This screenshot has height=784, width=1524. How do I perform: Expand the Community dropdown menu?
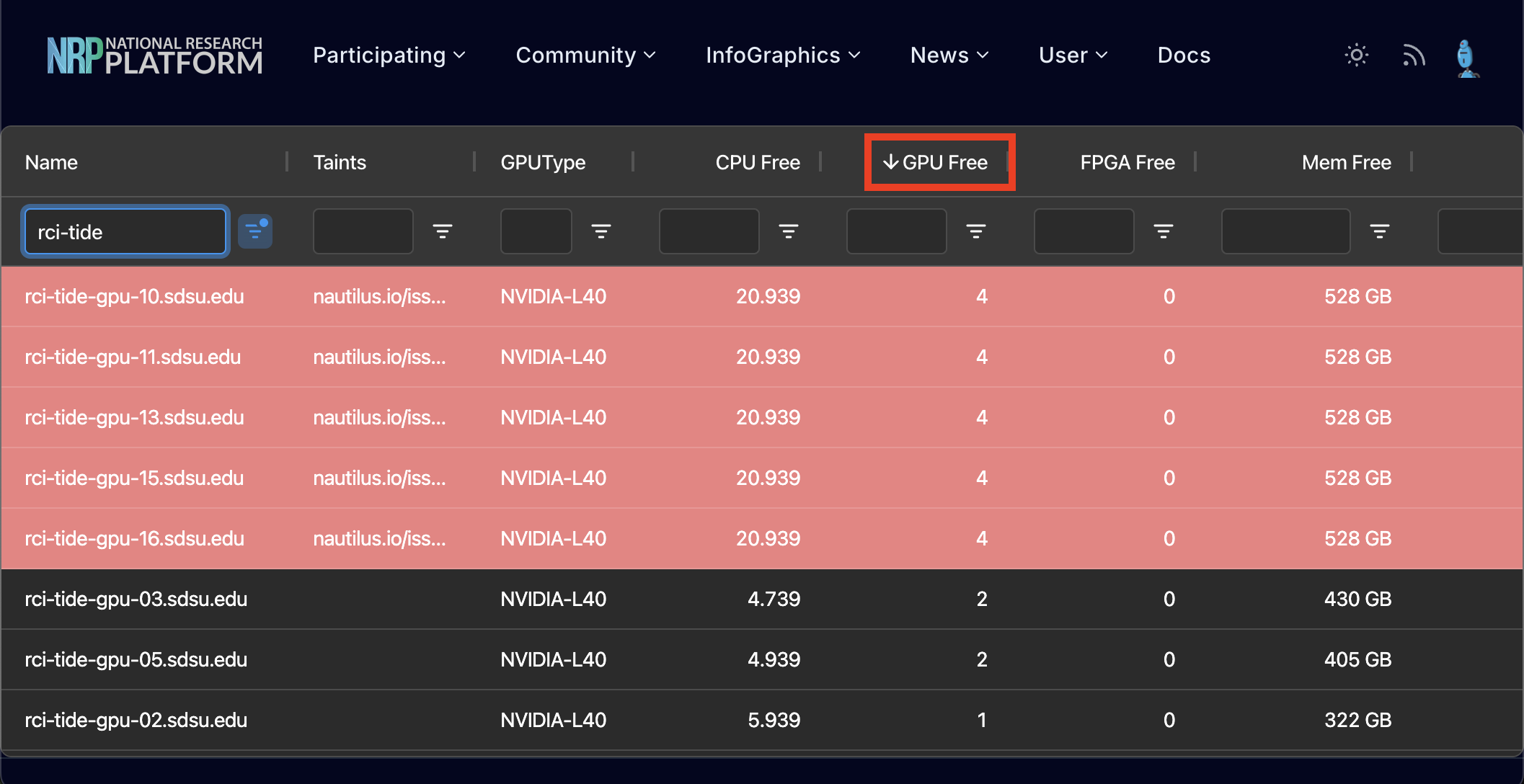coord(586,55)
